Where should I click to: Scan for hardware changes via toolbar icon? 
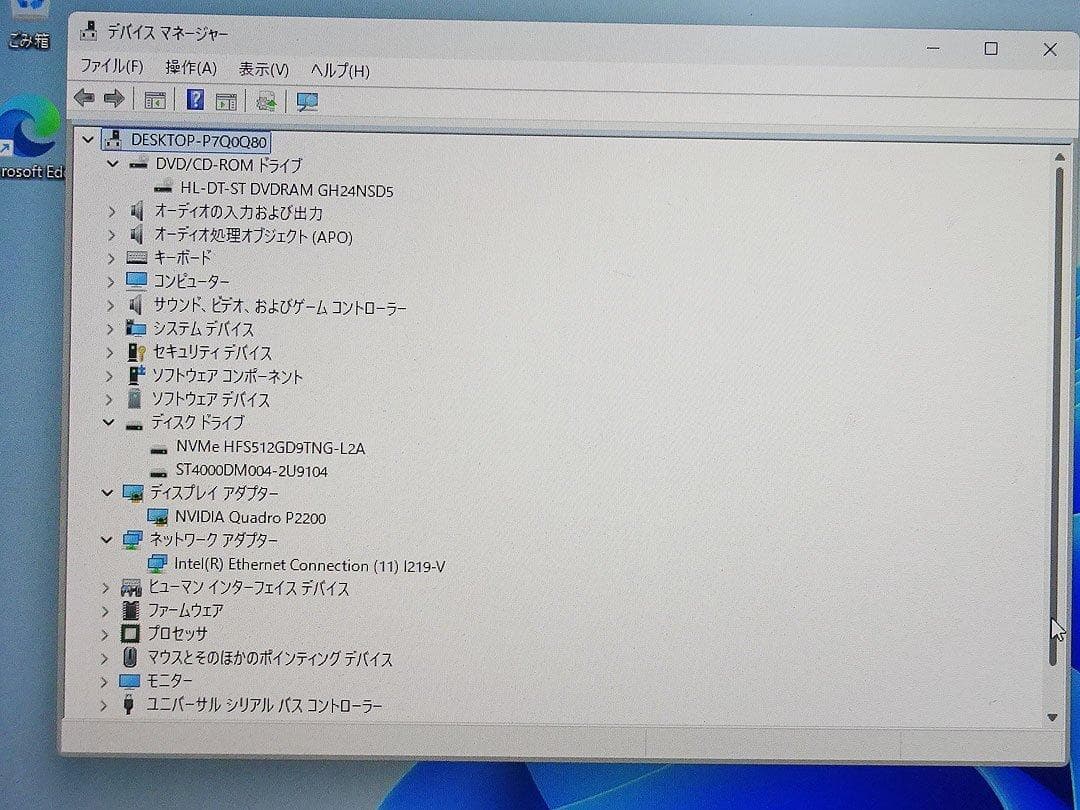(265, 100)
